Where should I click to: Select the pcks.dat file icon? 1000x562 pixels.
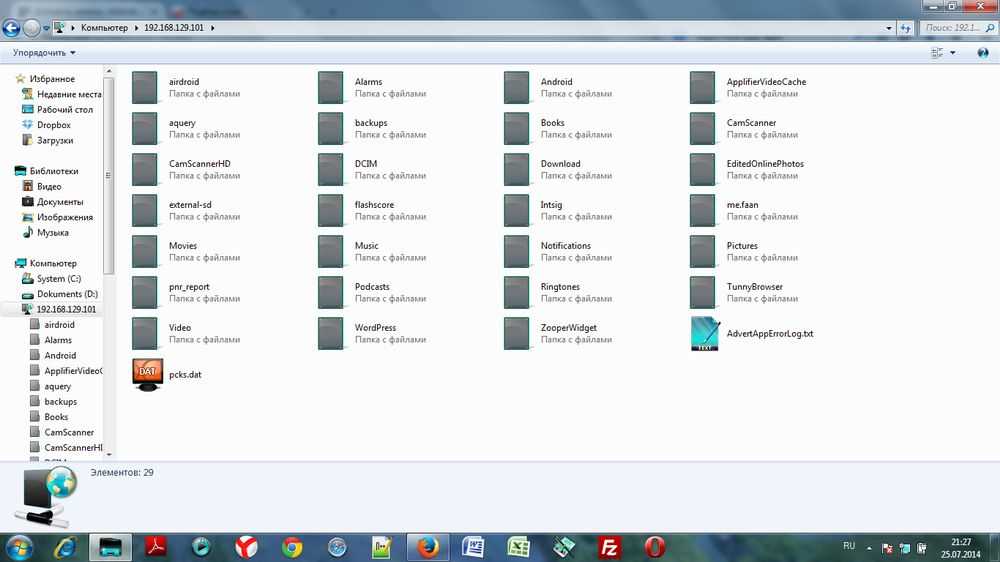pyautogui.click(x=147, y=374)
